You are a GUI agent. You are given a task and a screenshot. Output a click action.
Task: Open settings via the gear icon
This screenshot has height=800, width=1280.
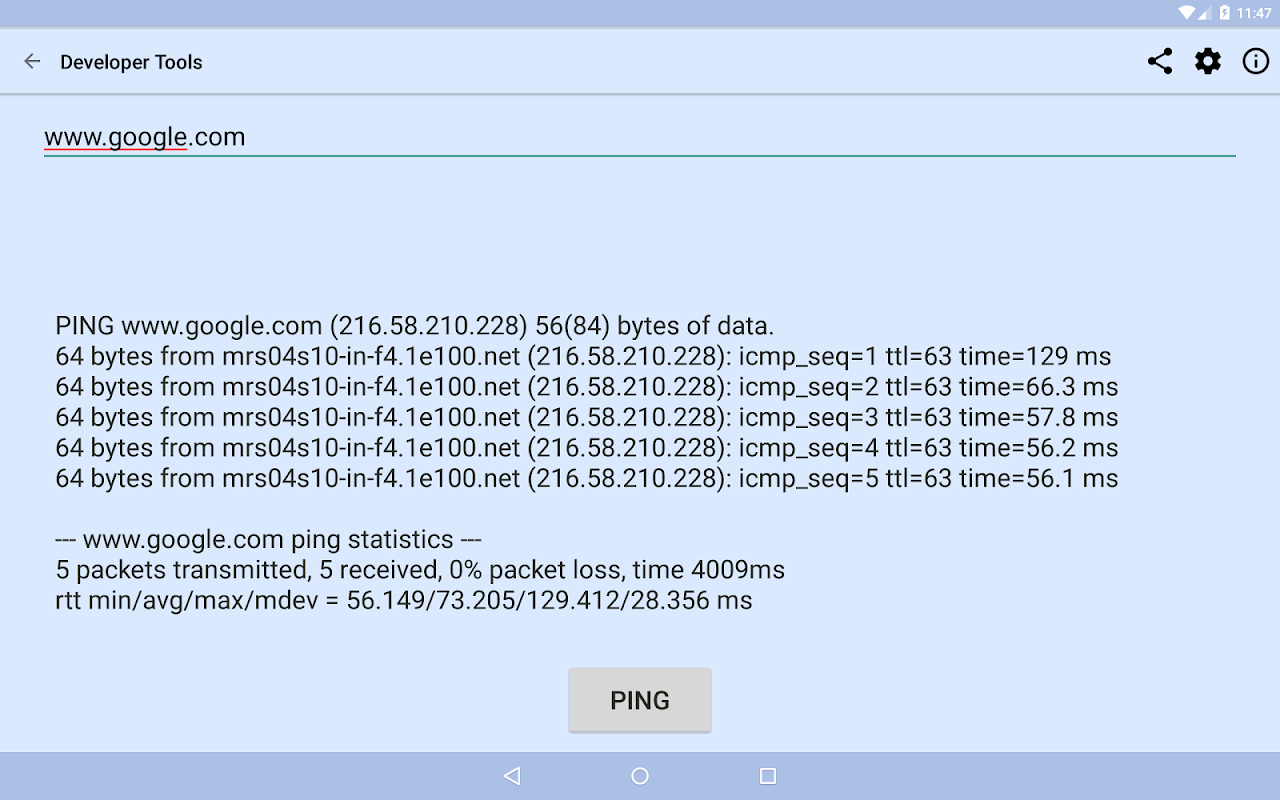pos(1208,61)
